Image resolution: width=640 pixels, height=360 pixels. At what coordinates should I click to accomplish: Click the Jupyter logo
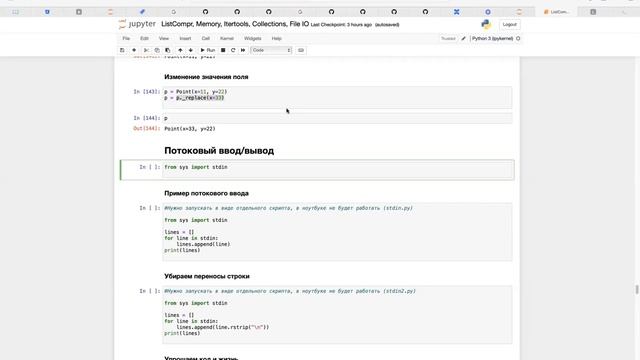coord(137,24)
